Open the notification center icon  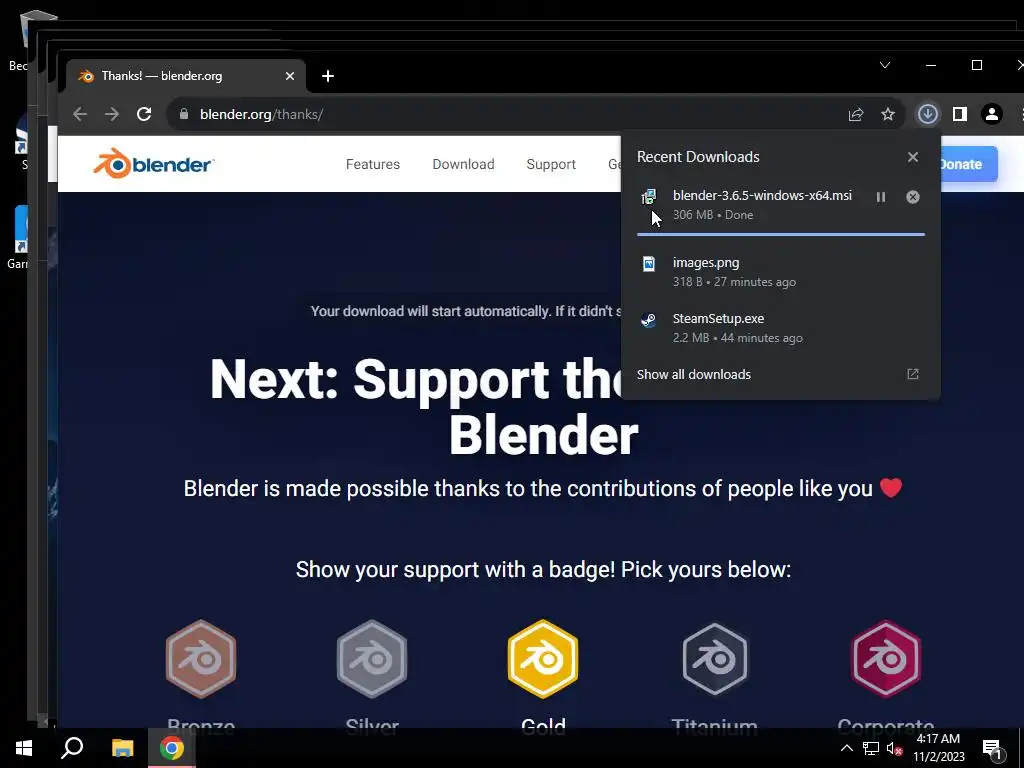pyautogui.click(x=993, y=749)
